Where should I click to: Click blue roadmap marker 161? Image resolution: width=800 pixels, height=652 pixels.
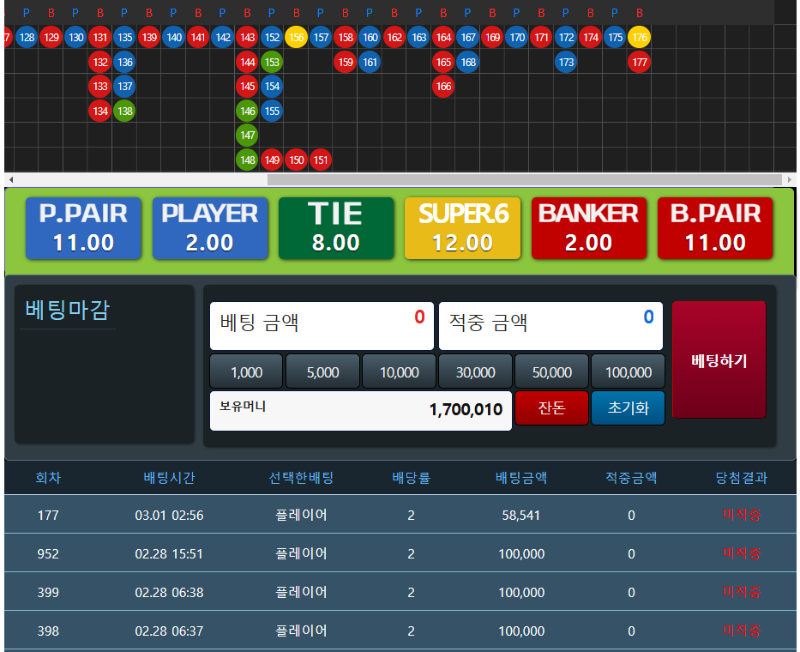(x=369, y=62)
